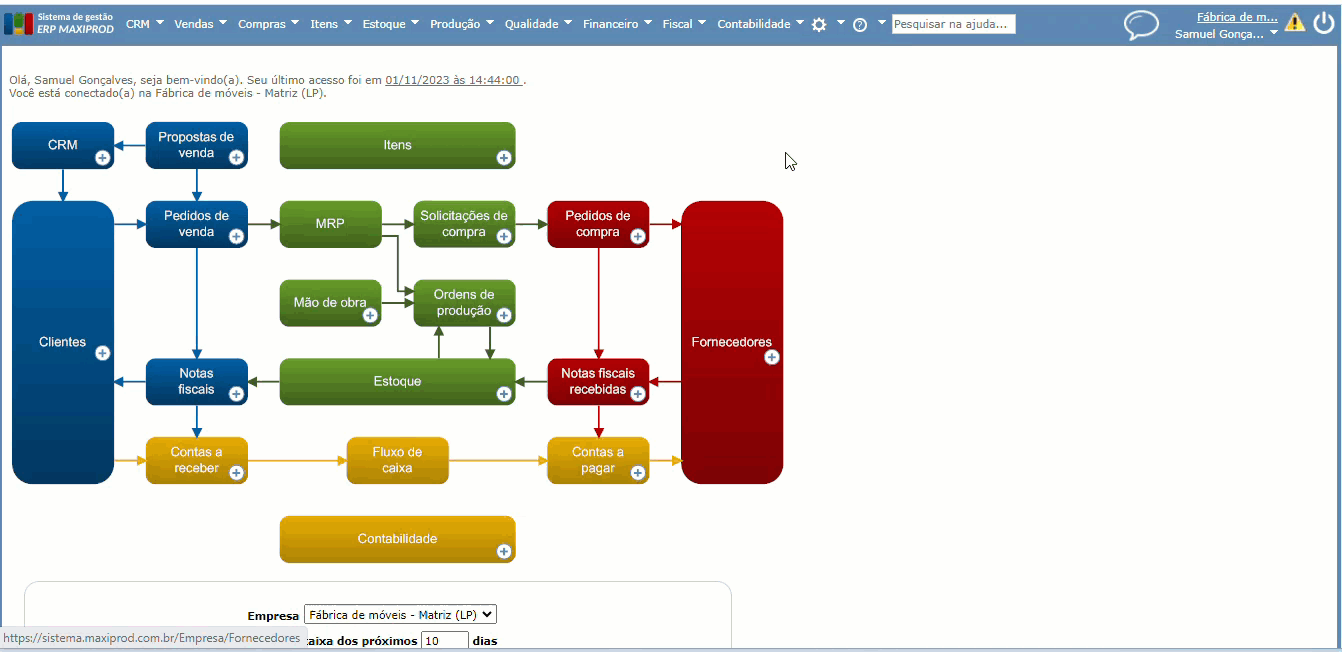Open the Vendas menu
This screenshot has height=652, width=1342.
pyautogui.click(x=200, y=24)
